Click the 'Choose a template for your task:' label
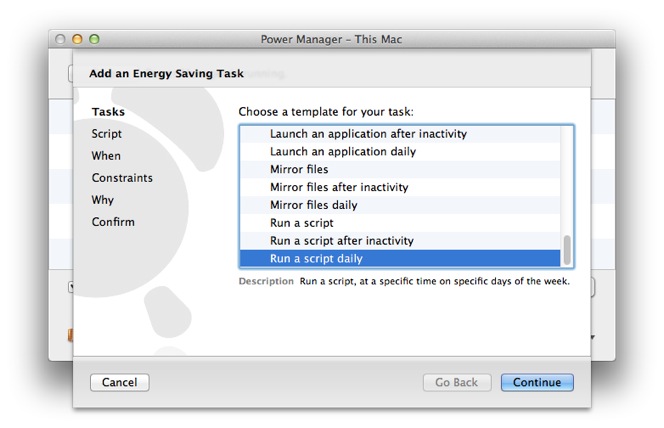The height and width of the screenshot is (428, 664). coord(326,112)
